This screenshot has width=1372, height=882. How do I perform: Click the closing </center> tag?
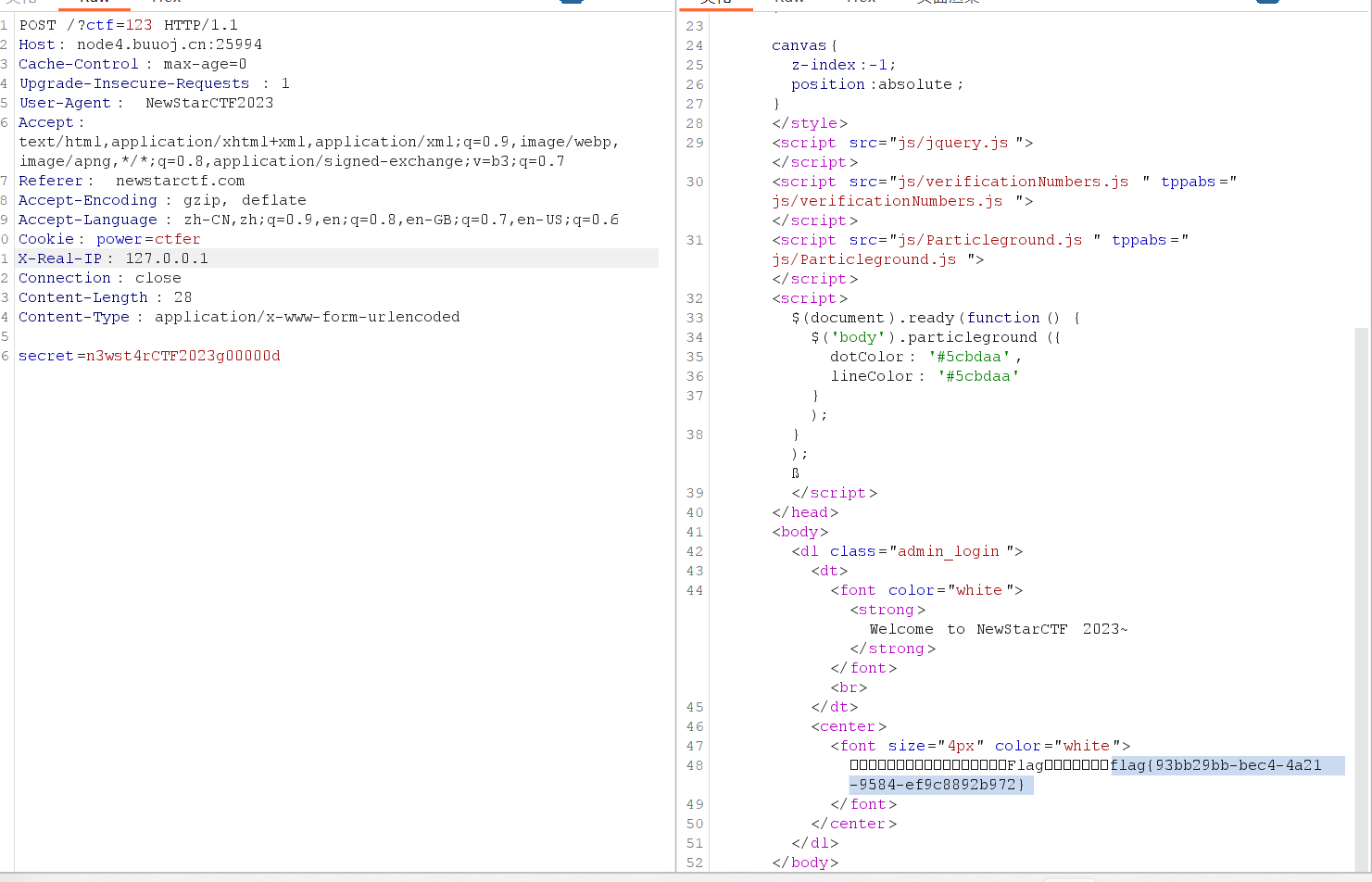pos(853,824)
